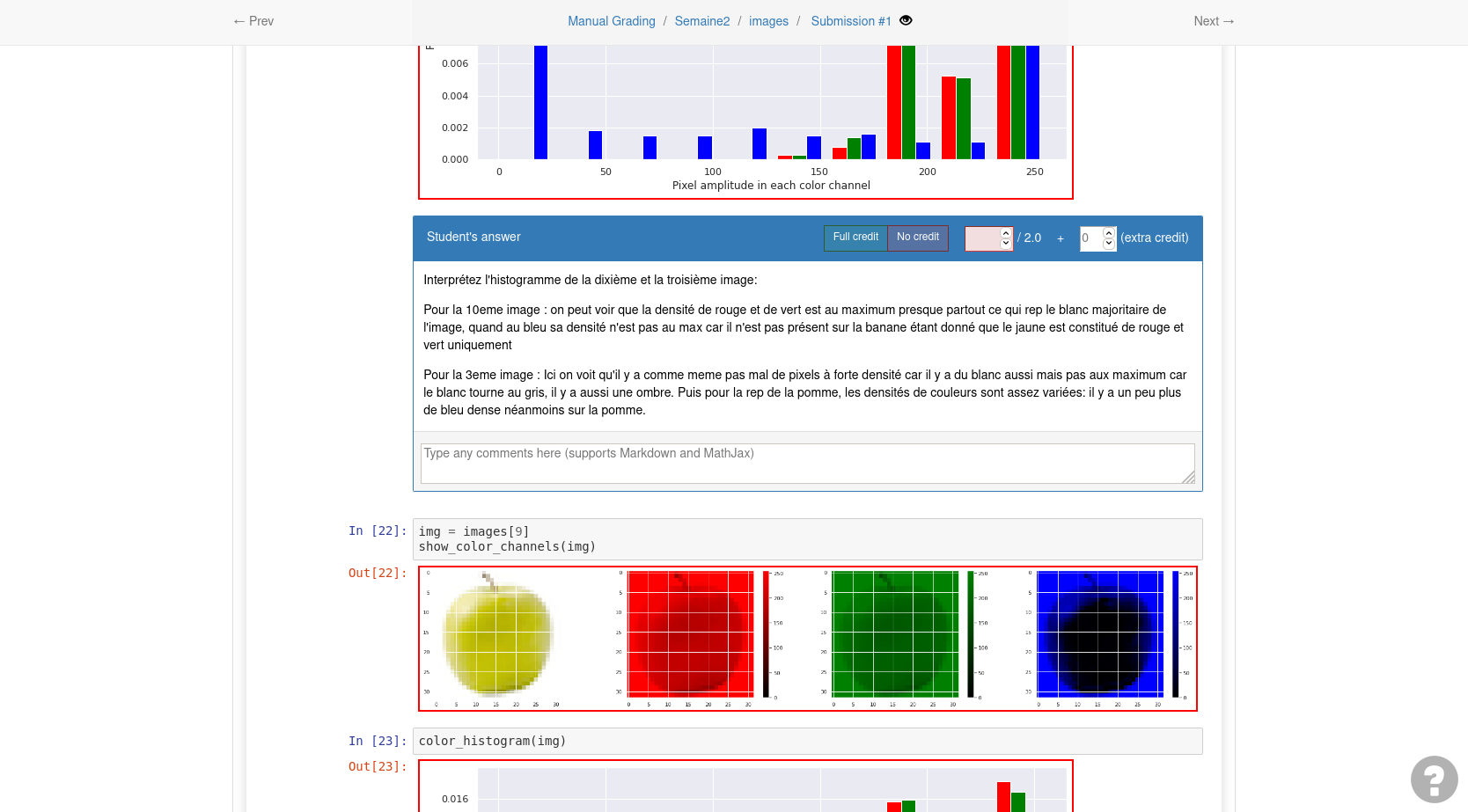Focus the grader comments text area
1468x812 pixels.
coord(806,463)
